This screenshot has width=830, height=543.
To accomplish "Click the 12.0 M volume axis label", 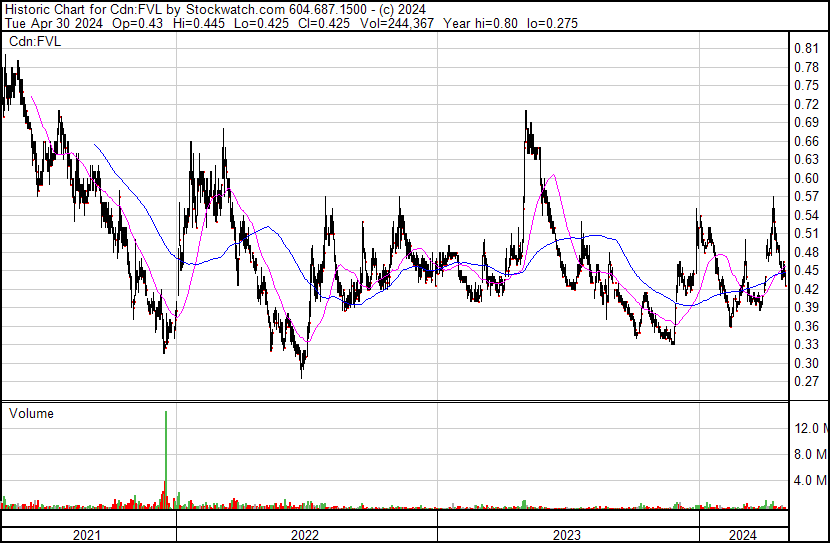I will point(810,428).
